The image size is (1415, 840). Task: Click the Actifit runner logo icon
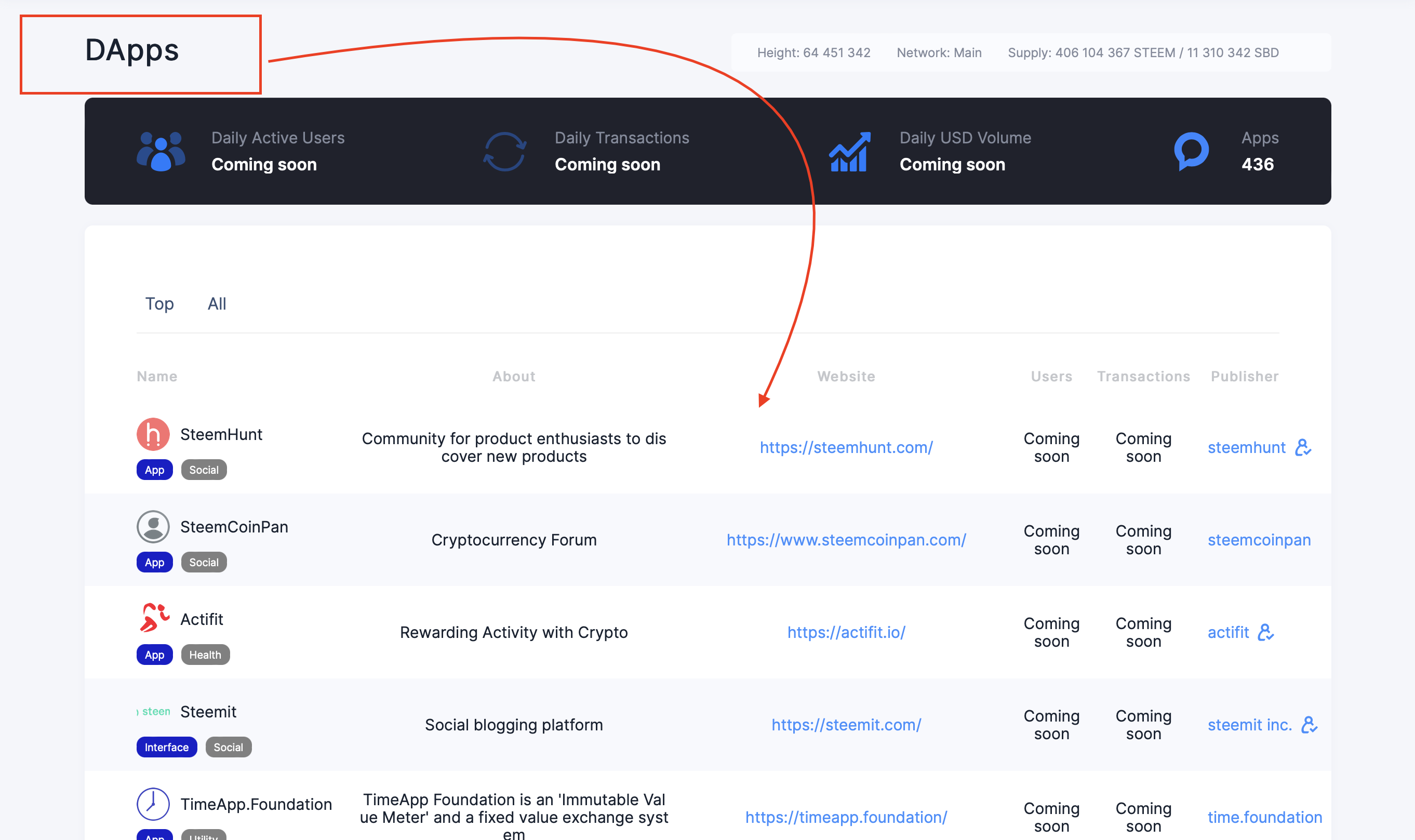coord(153,618)
